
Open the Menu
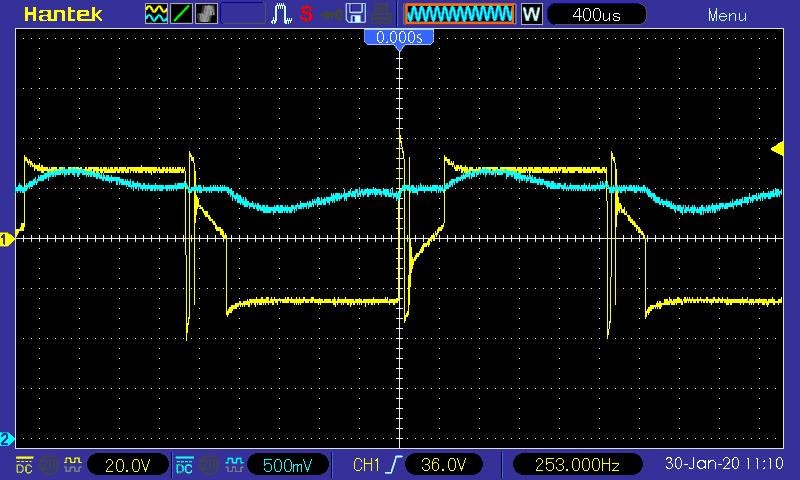click(727, 15)
